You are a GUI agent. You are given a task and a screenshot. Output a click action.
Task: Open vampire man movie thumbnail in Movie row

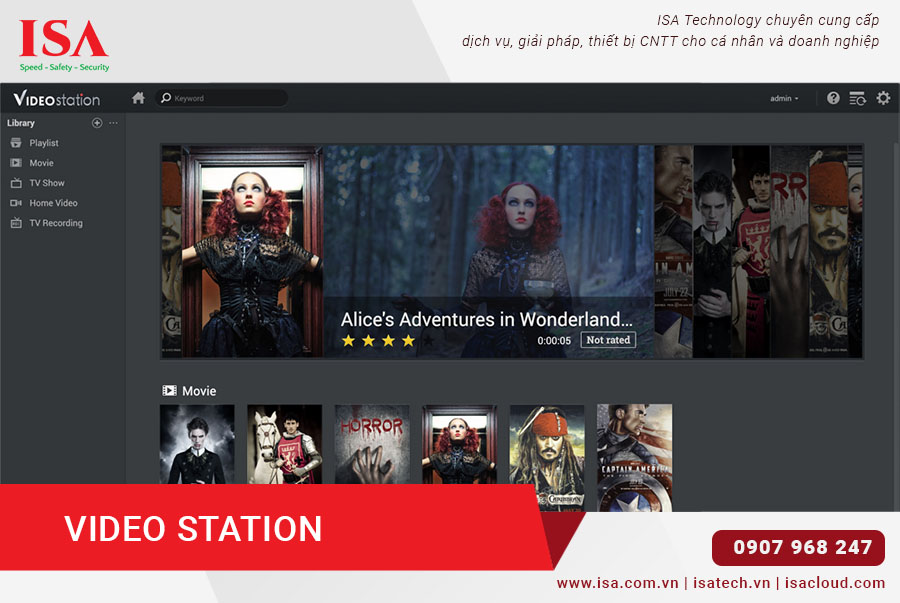(x=197, y=444)
